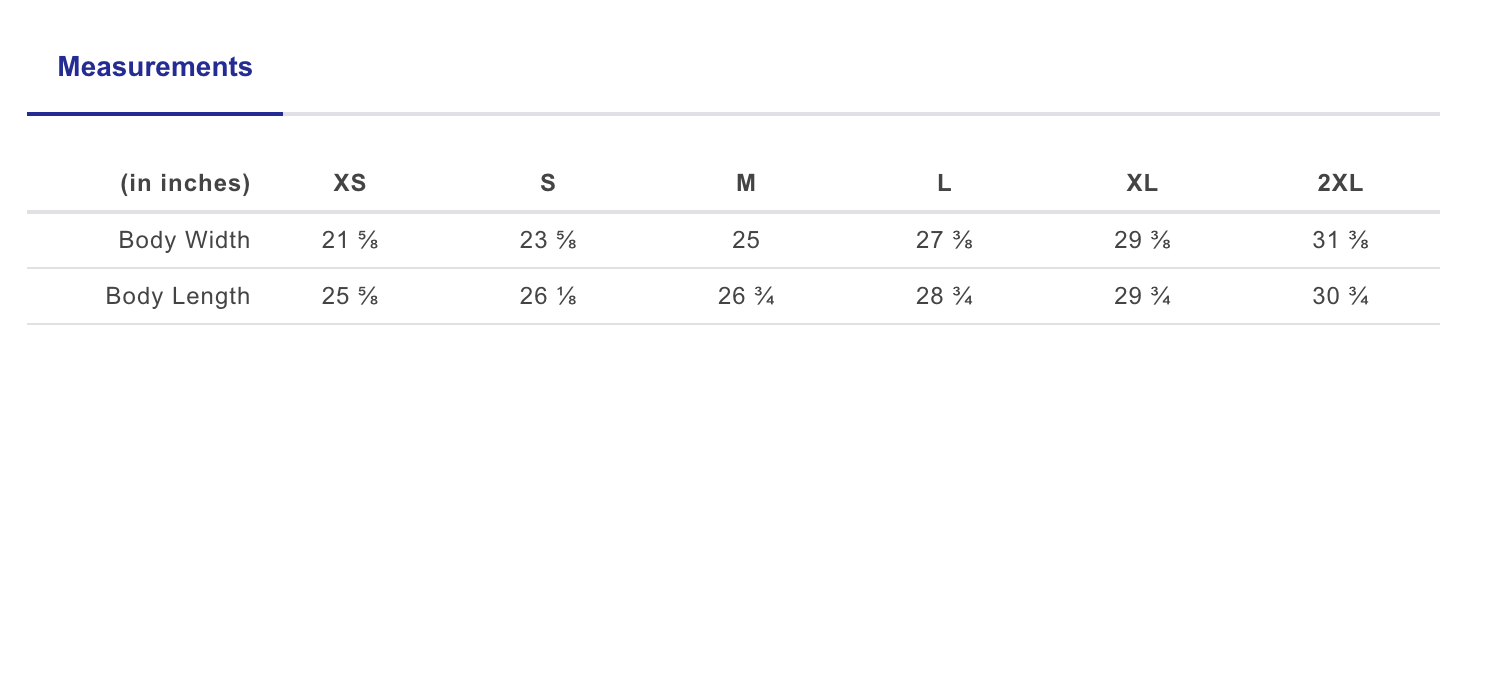Select the XL Body Width value 29 ⅜
1490x690 pixels.
pos(1142,240)
